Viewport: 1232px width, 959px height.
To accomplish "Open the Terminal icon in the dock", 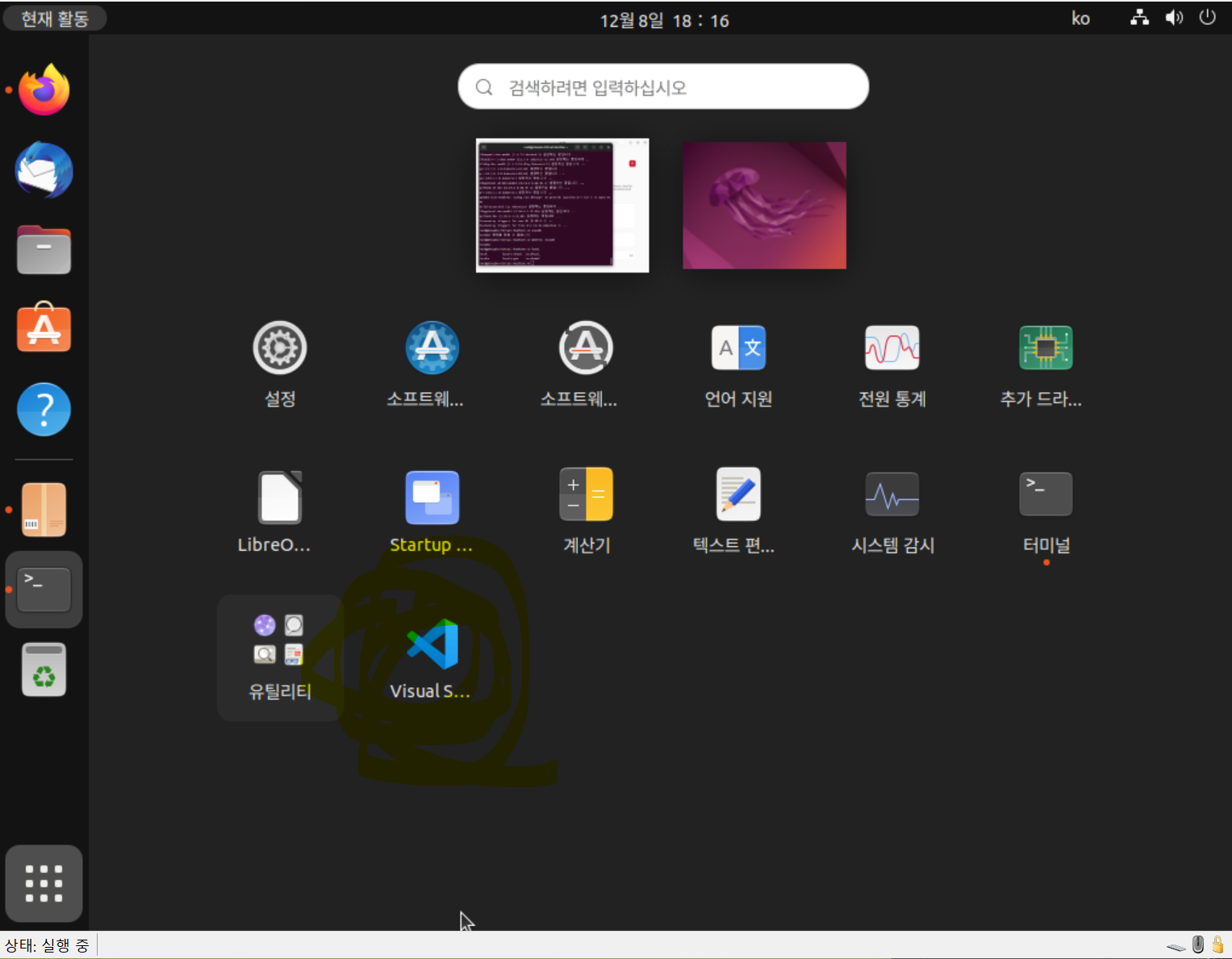I will pos(44,590).
